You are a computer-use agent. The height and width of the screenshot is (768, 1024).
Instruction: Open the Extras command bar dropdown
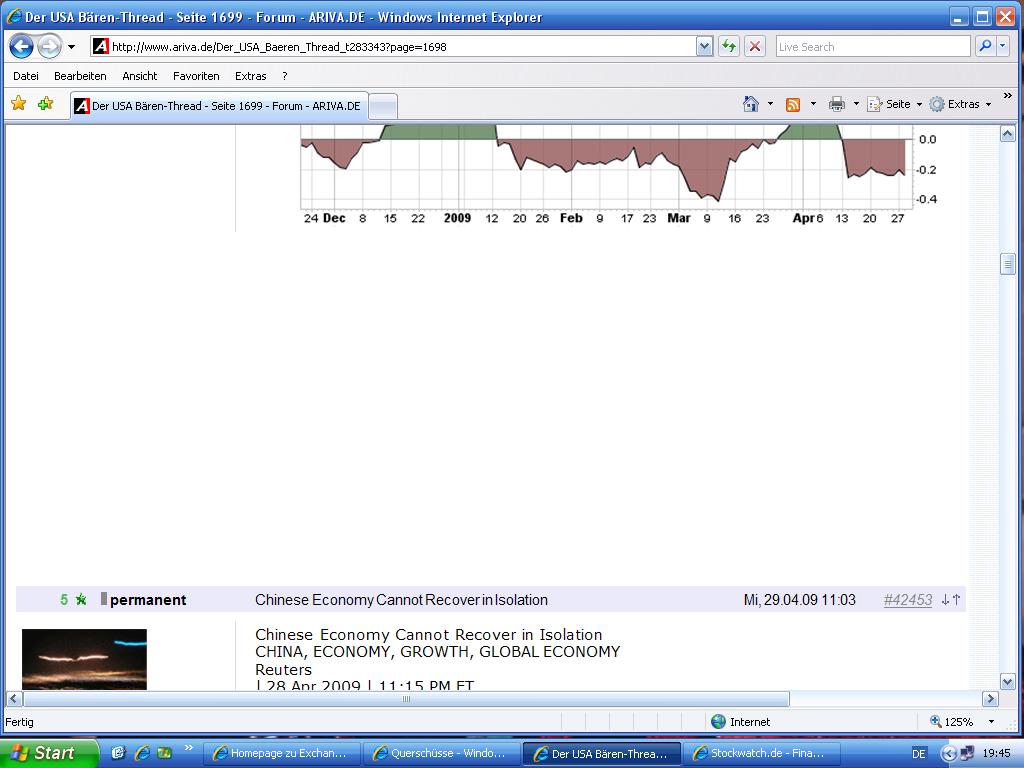pos(960,104)
